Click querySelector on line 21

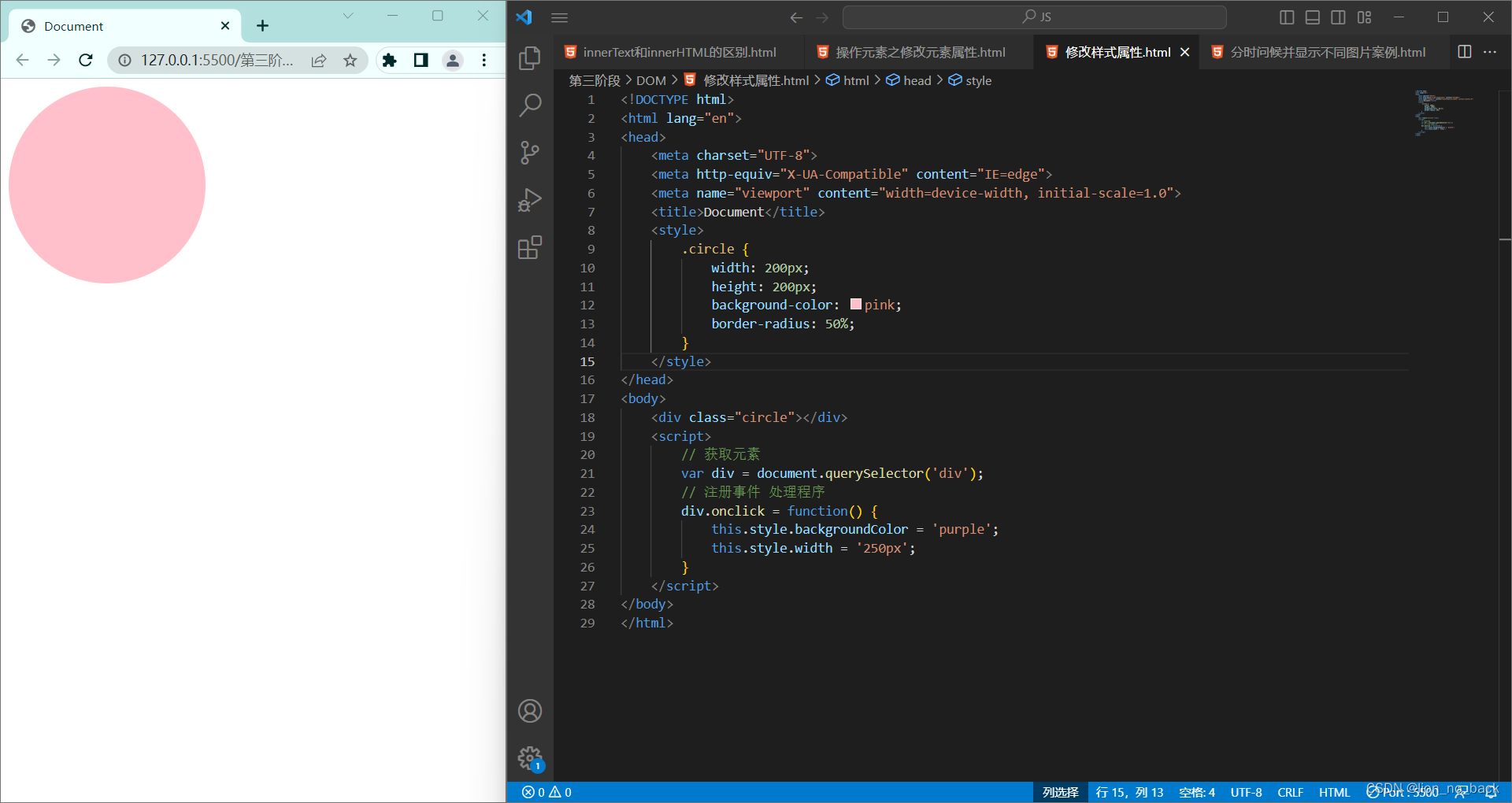[x=874, y=473]
